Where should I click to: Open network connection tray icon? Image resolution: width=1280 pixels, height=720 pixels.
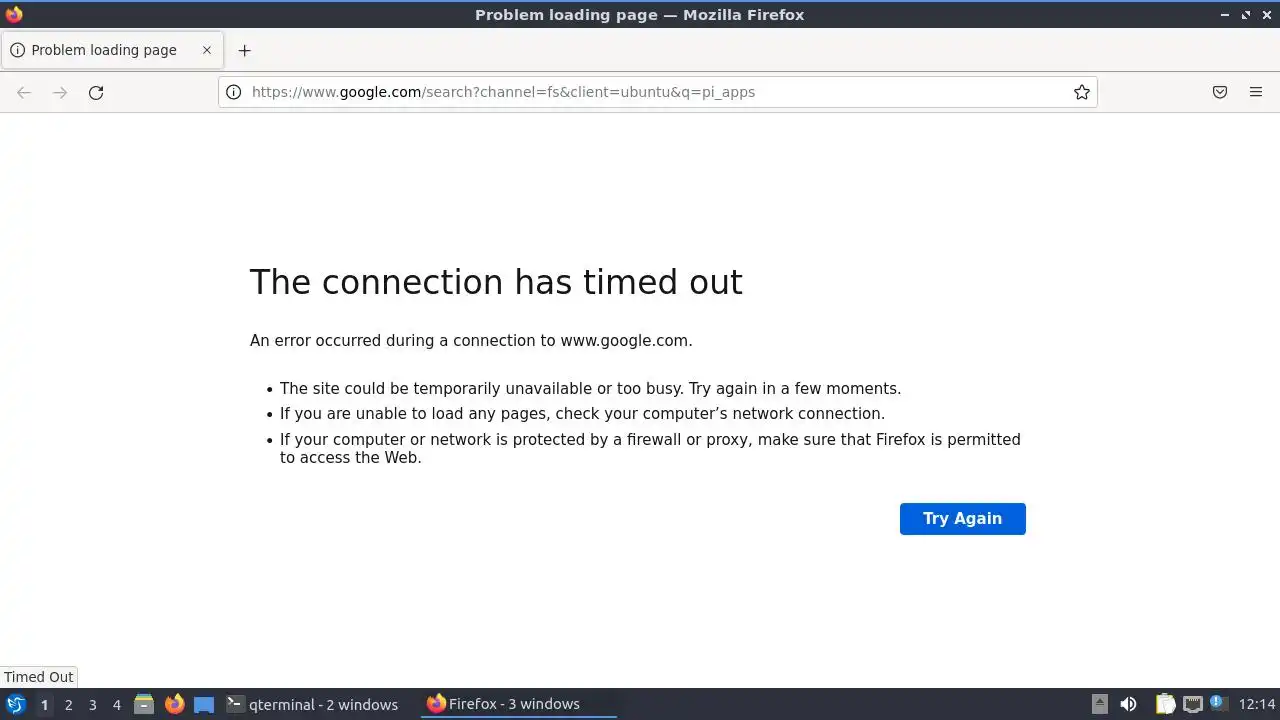[1192, 704]
